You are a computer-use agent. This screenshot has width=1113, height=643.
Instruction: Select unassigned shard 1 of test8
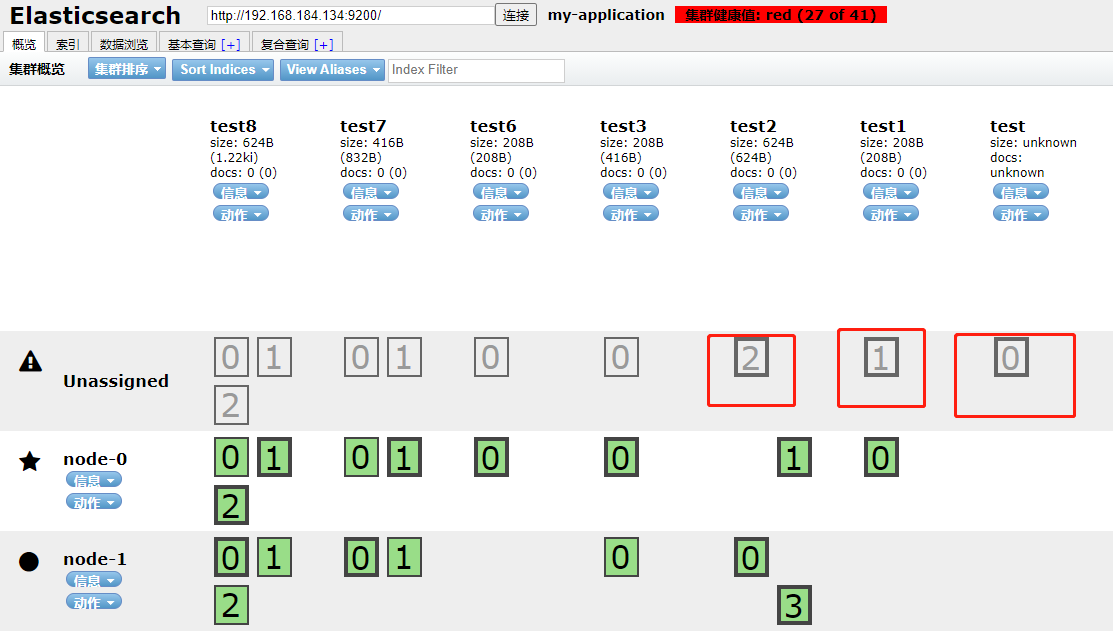[x=274, y=357]
